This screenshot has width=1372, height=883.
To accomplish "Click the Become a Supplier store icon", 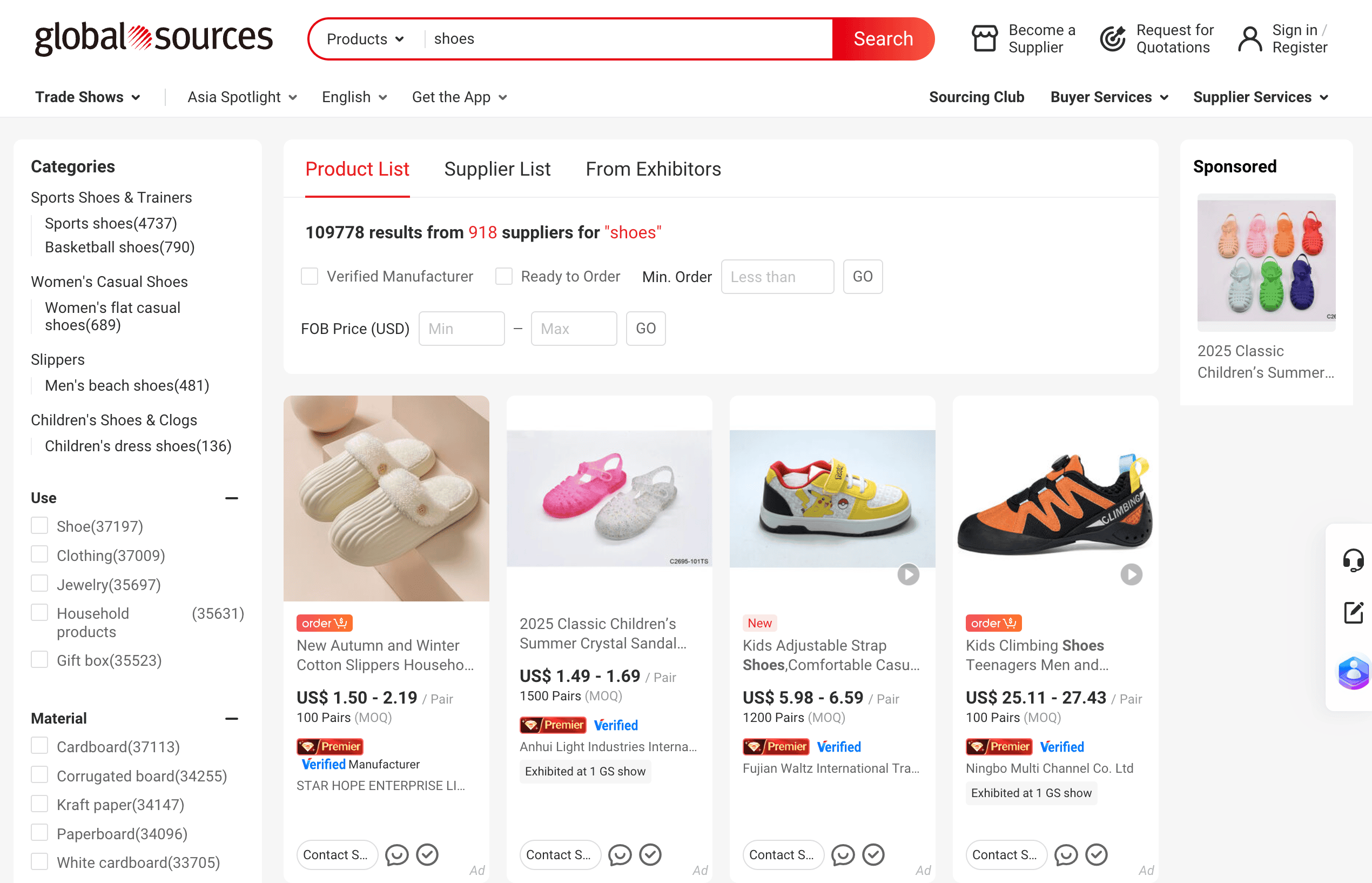I will [x=984, y=39].
